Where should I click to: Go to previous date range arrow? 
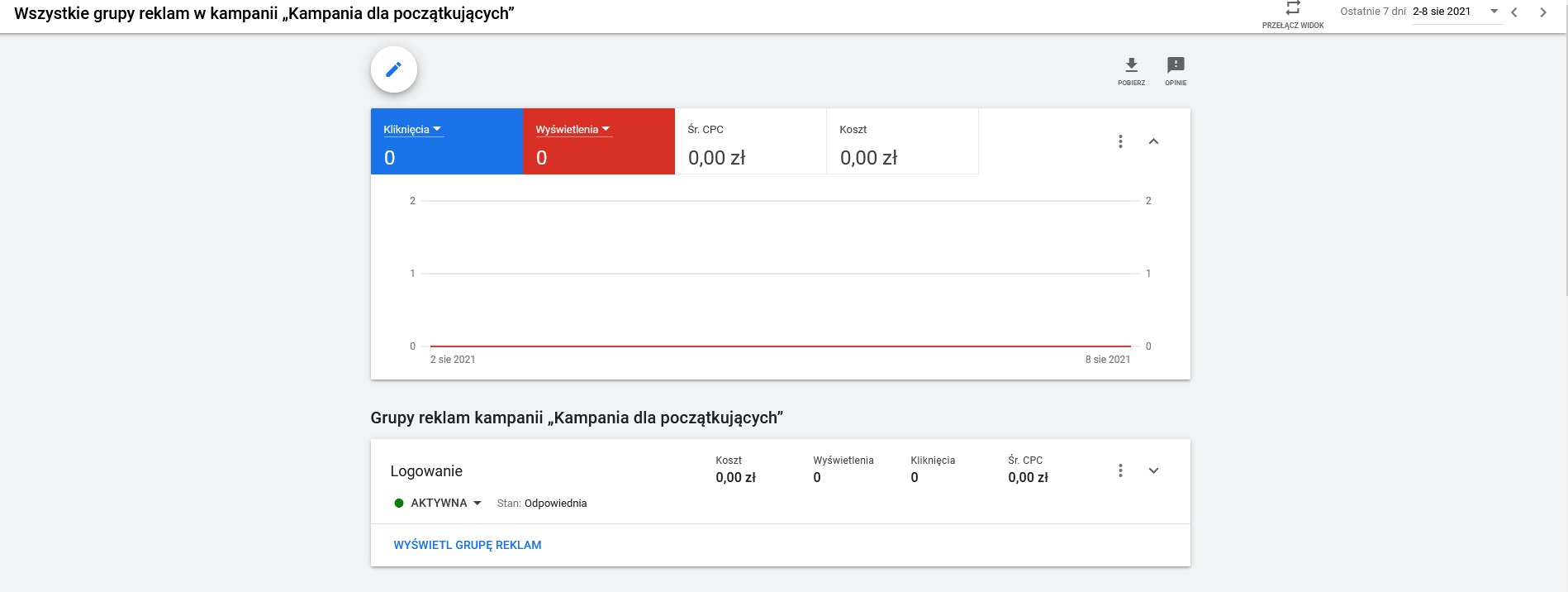pos(1514,12)
